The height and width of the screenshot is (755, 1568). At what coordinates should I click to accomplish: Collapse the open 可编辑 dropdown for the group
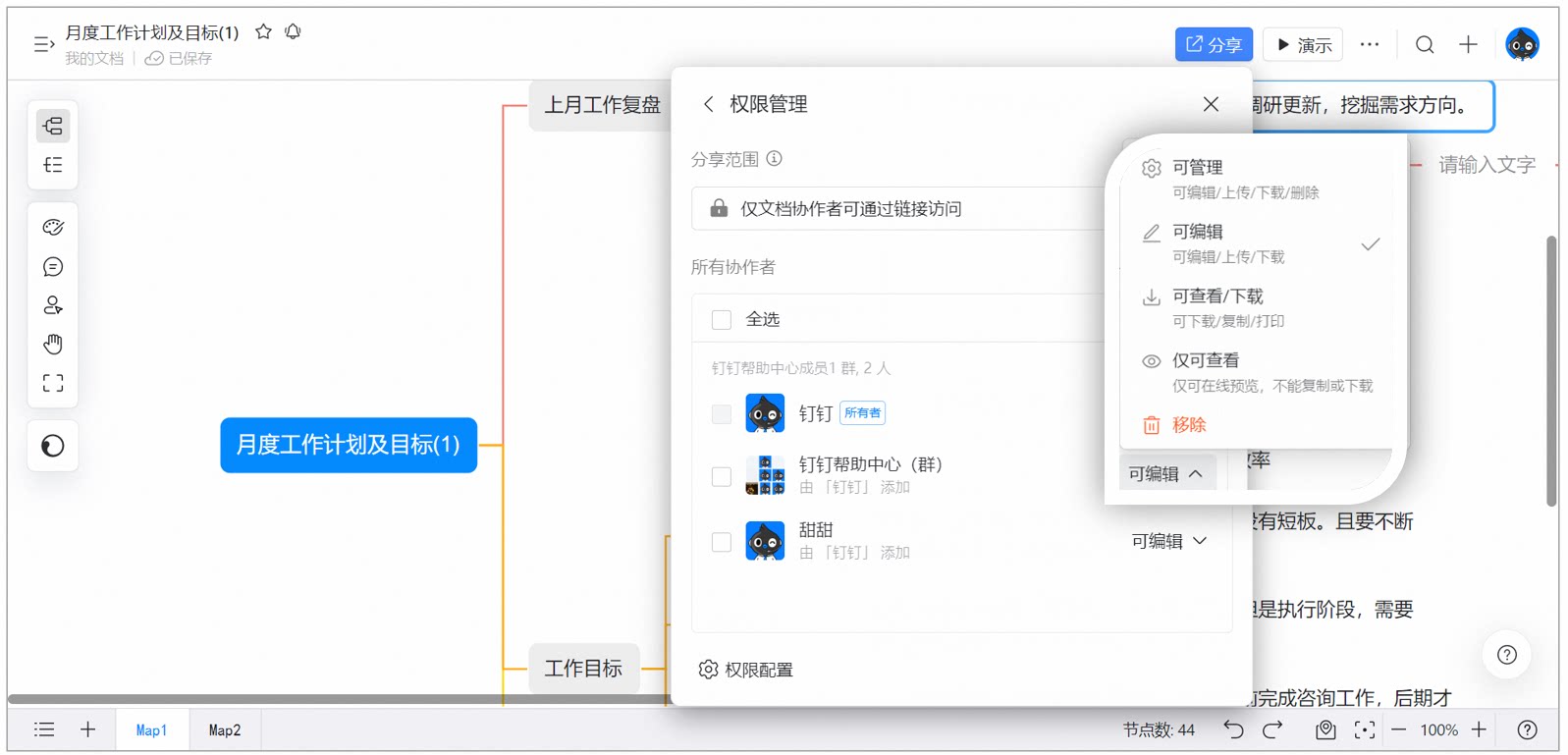[1166, 473]
